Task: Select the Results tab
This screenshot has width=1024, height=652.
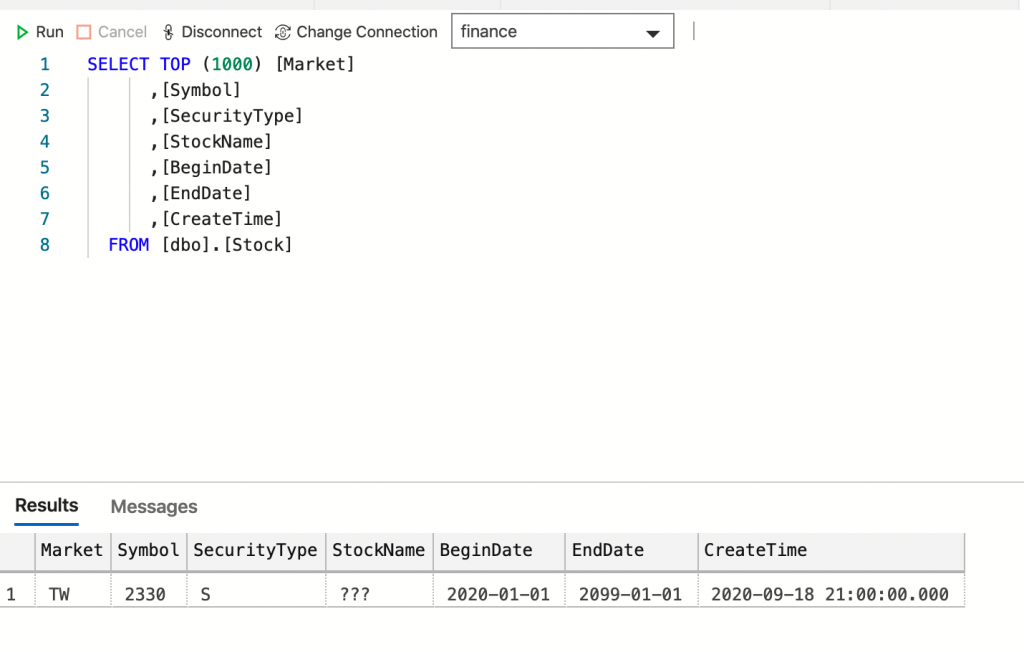Action: (x=46, y=506)
